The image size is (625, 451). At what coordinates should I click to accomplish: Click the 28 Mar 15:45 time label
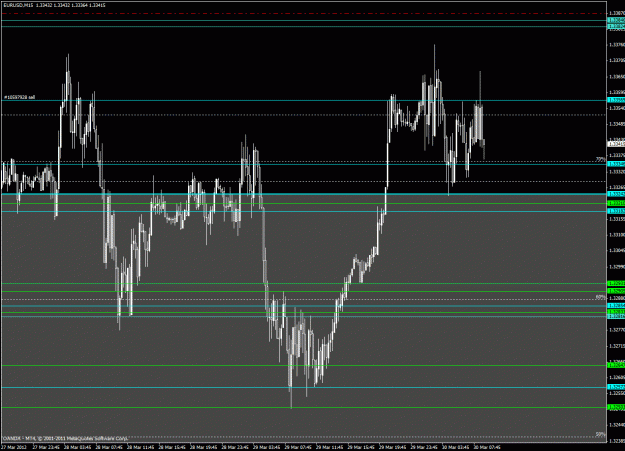(x=172, y=447)
